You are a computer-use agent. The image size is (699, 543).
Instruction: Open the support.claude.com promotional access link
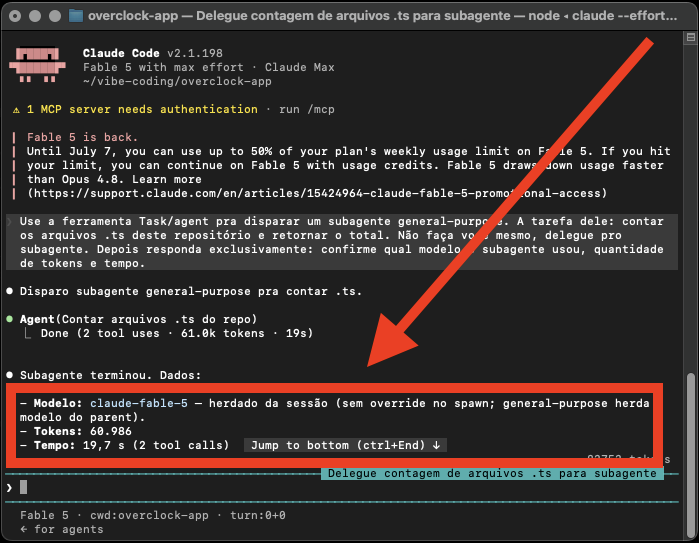pyautogui.click(x=317, y=193)
